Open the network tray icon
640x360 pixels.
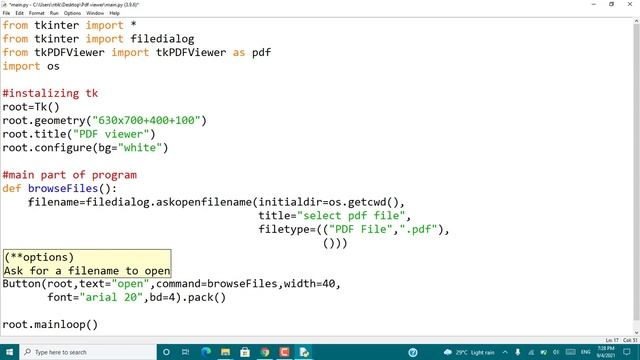(x=531, y=352)
